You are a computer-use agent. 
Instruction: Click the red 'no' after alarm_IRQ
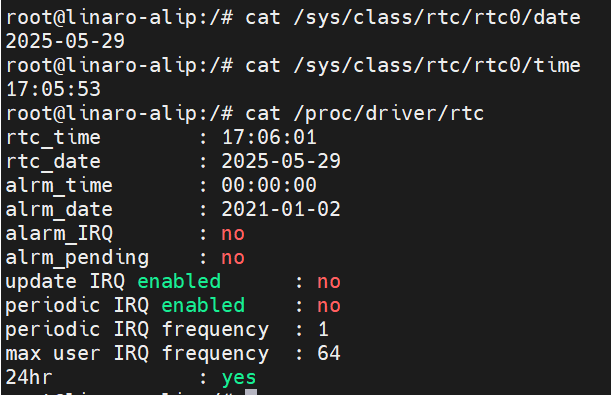tap(233, 235)
